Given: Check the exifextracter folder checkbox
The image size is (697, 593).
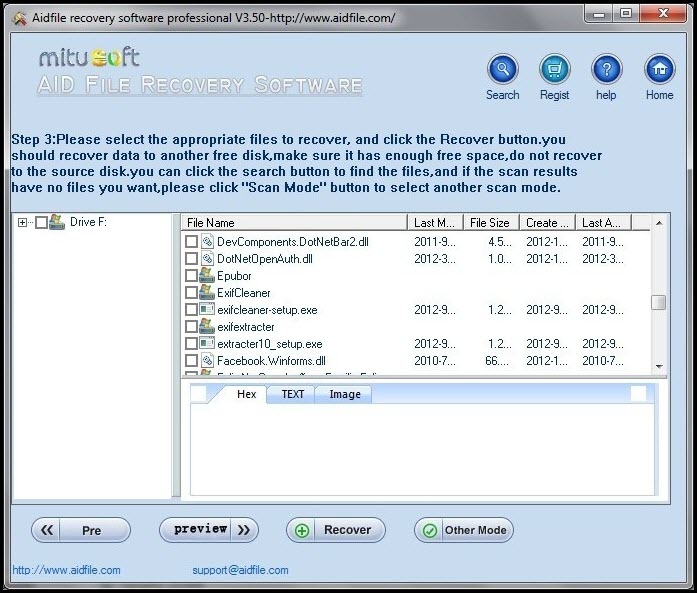Looking at the screenshot, I should 191,326.
